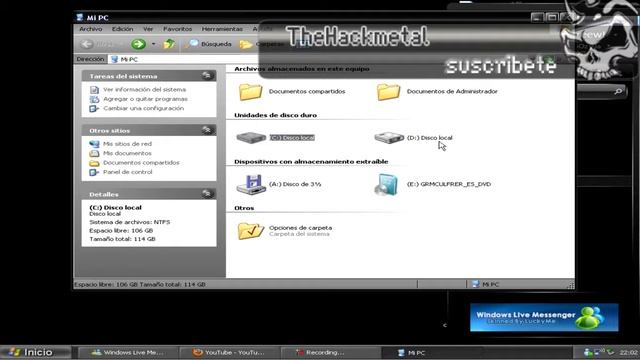Click the Back arrow button
Viewport: 640px width, 360px height.
(86, 44)
